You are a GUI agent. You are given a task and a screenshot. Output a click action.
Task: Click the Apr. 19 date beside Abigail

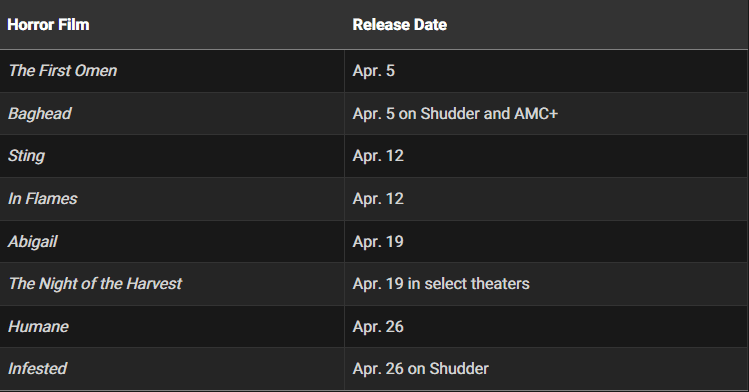coord(378,242)
